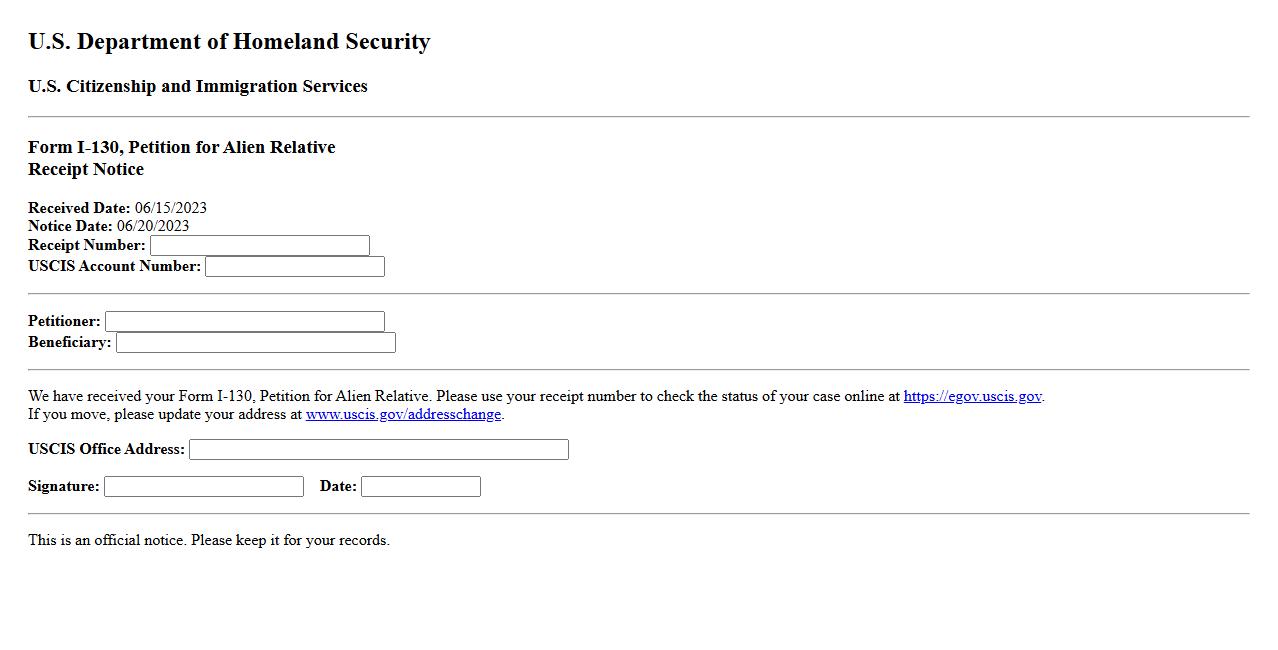1278x650 pixels.
Task: Focus the Signature text box
Action: point(204,487)
